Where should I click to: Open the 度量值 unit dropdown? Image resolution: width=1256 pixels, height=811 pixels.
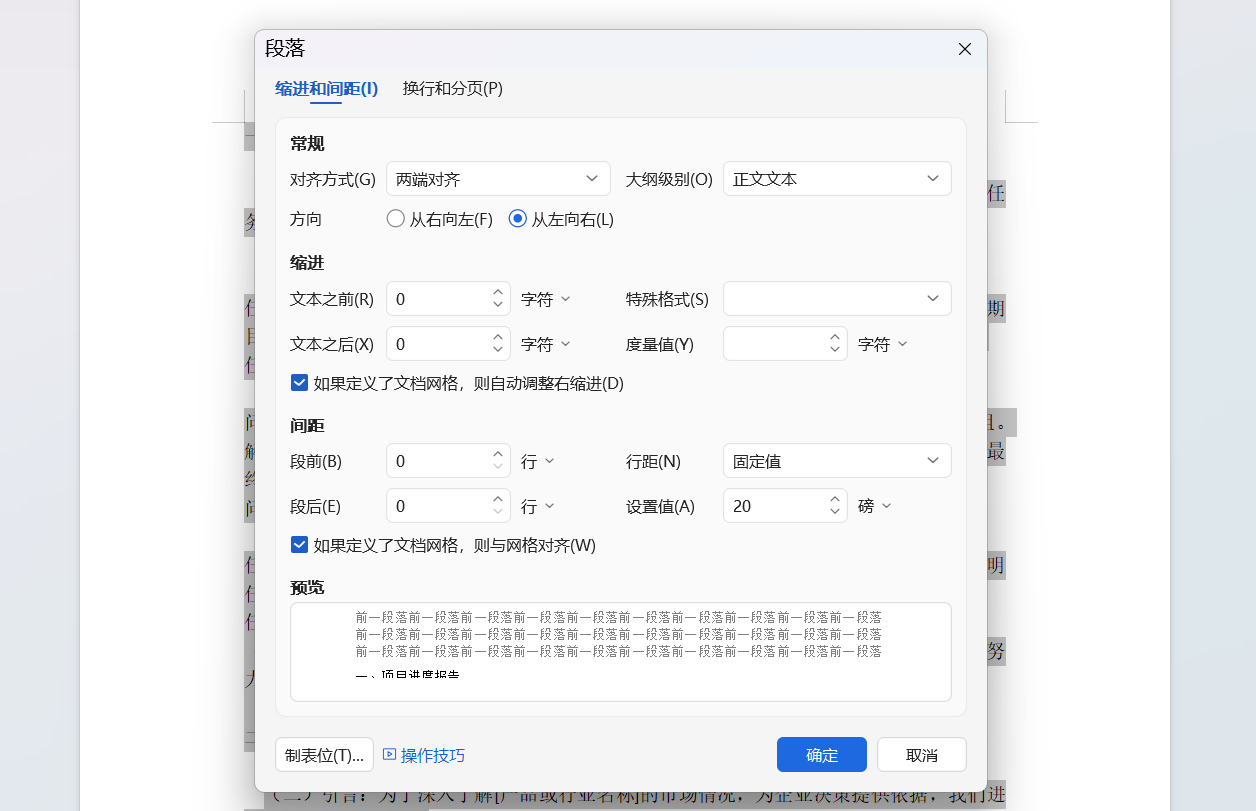click(x=881, y=343)
